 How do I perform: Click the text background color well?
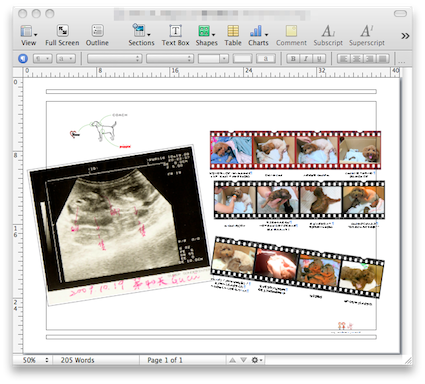coord(266,59)
